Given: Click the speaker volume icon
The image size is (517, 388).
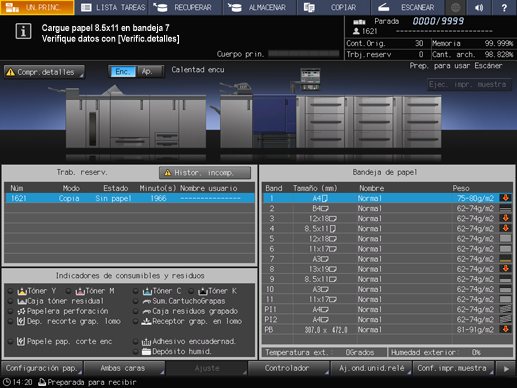Looking at the screenshot, I should [x=479, y=7].
